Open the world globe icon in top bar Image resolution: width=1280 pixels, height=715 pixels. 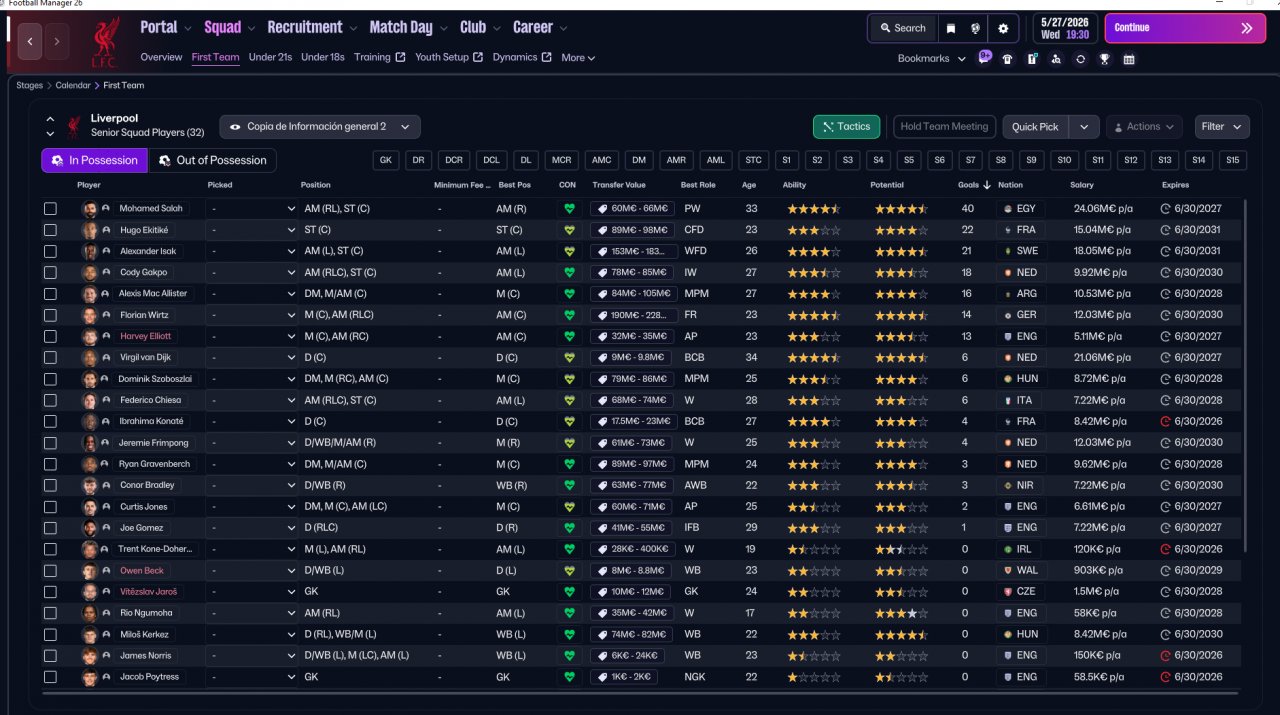click(975, 28)
